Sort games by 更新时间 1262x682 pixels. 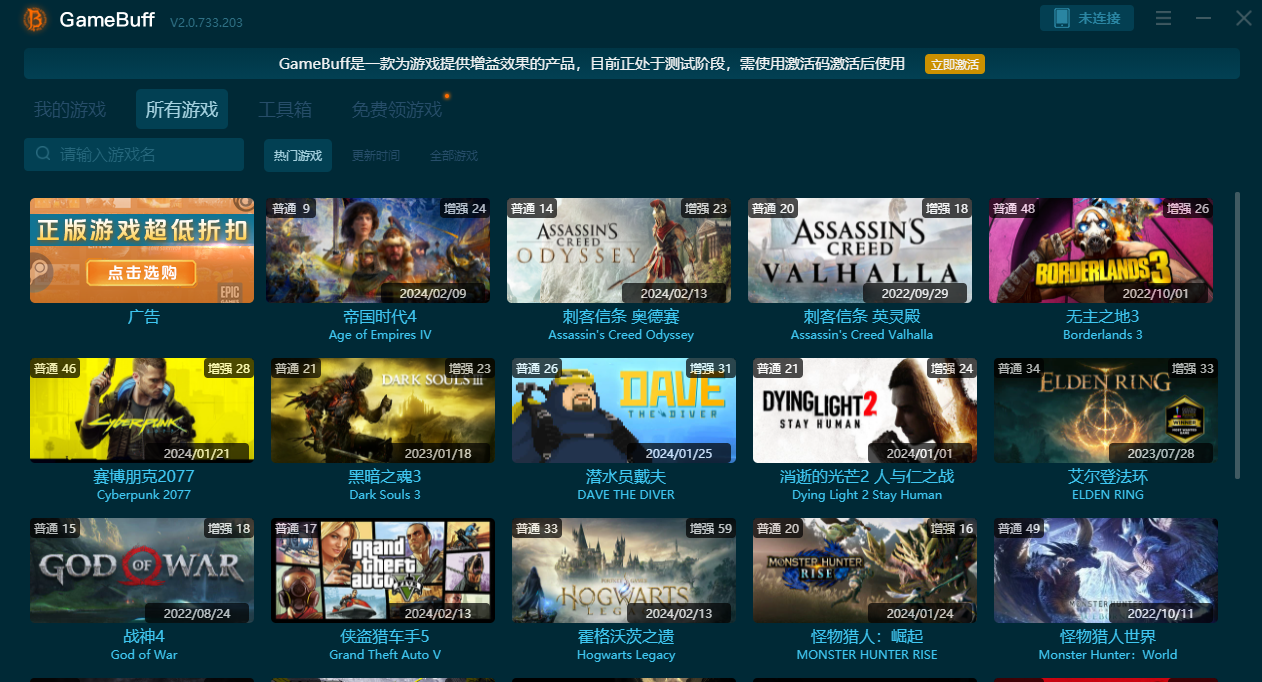click(x=376, y=155)
